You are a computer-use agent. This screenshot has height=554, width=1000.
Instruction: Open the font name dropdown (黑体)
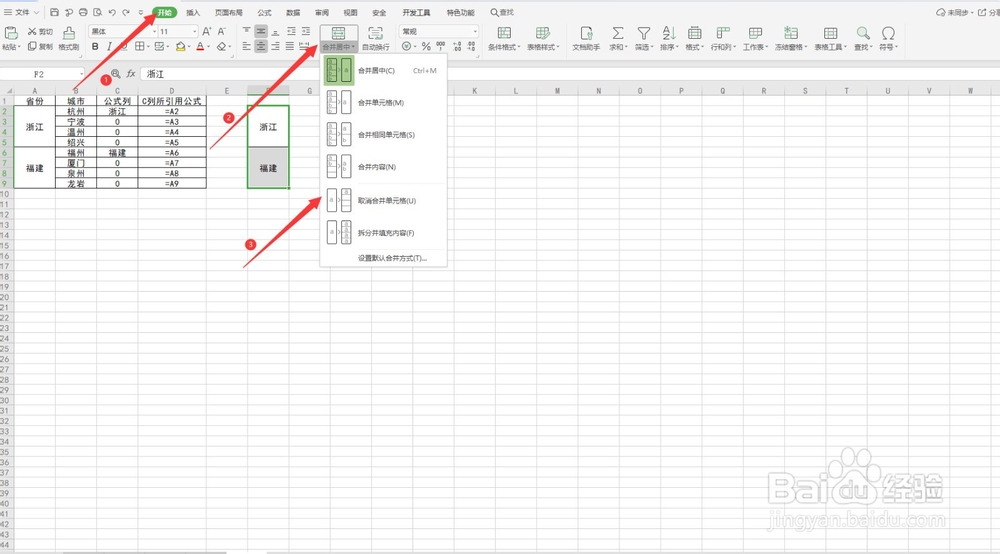point(155,31)
